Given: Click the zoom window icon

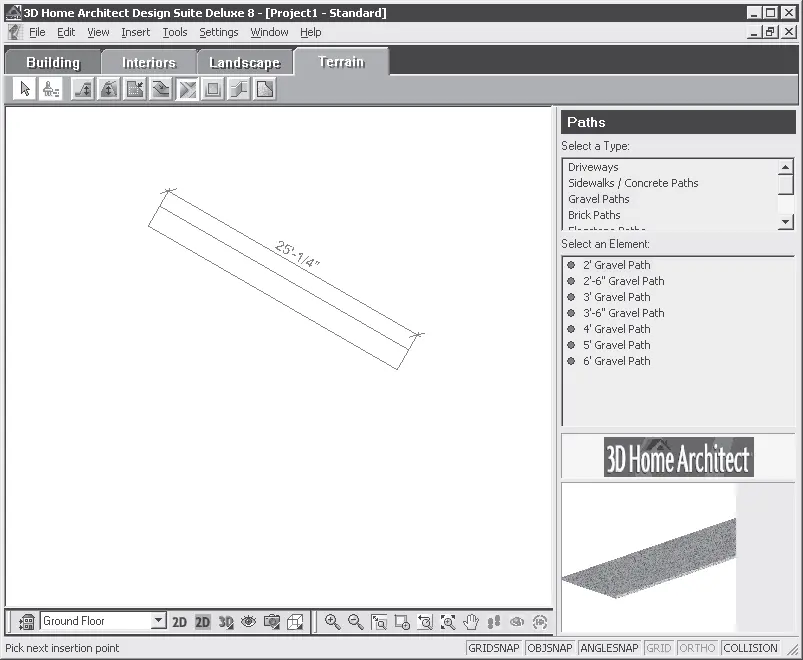Looking at the screenshot, I should click(379, 622).
